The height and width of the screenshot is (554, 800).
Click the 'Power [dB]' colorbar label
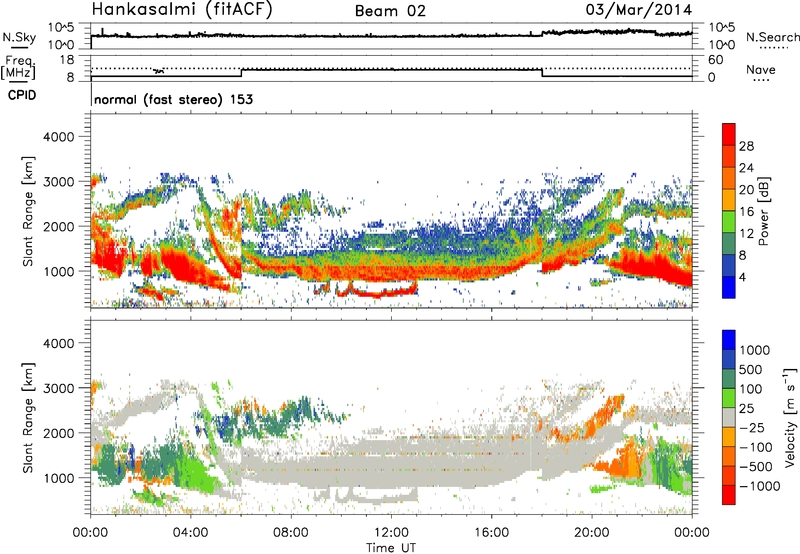(763, 211)
